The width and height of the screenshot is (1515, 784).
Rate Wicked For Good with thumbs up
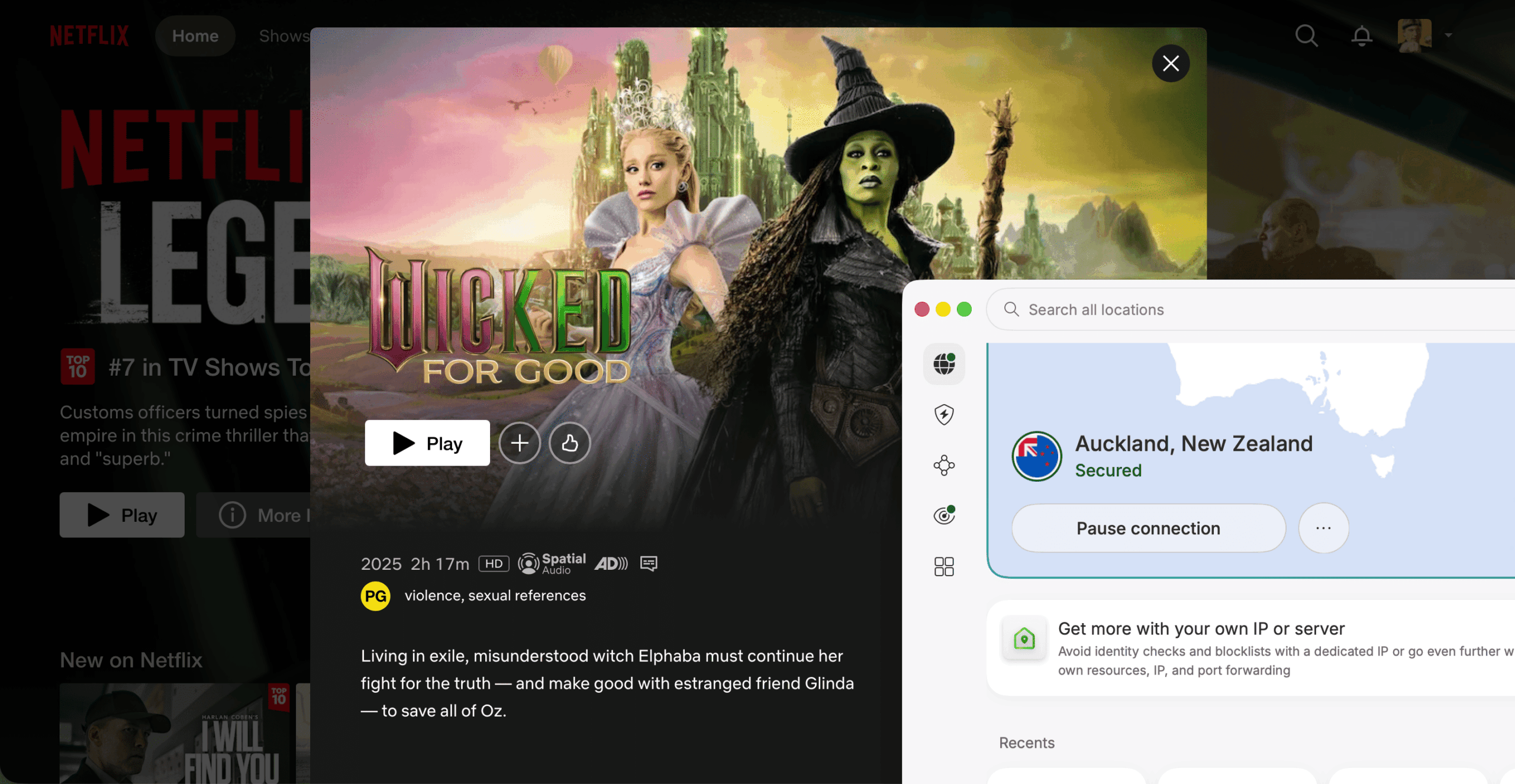click(x=569, y=443)
